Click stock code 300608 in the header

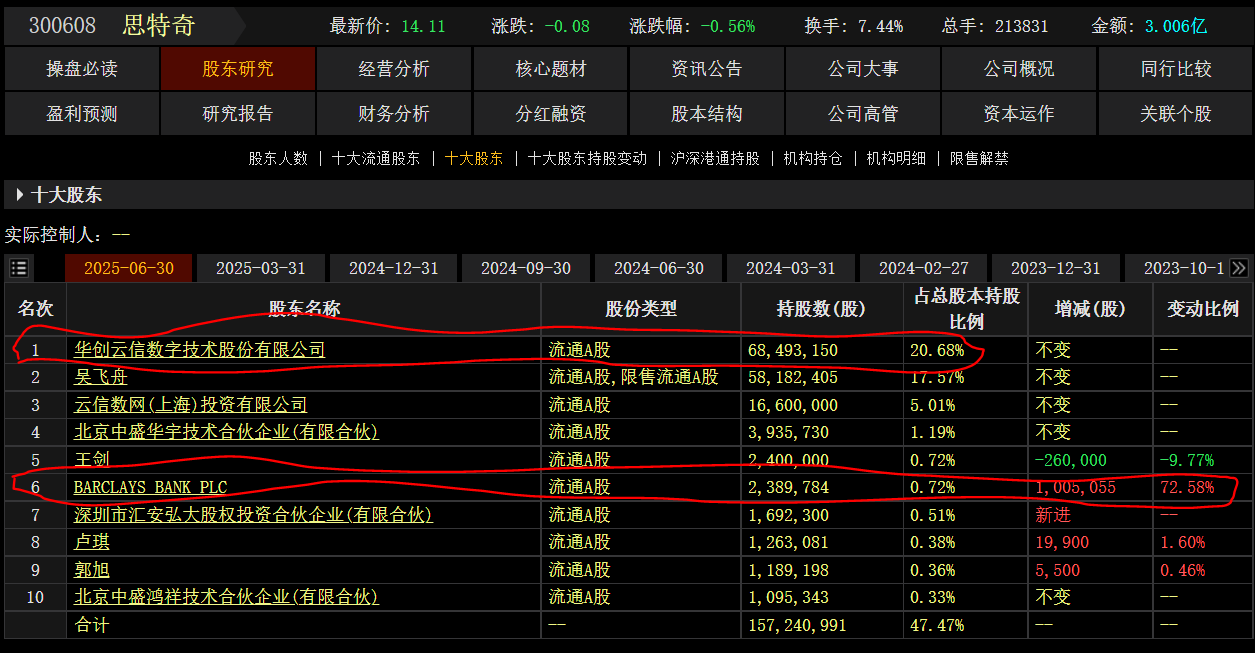pos(62,26)
